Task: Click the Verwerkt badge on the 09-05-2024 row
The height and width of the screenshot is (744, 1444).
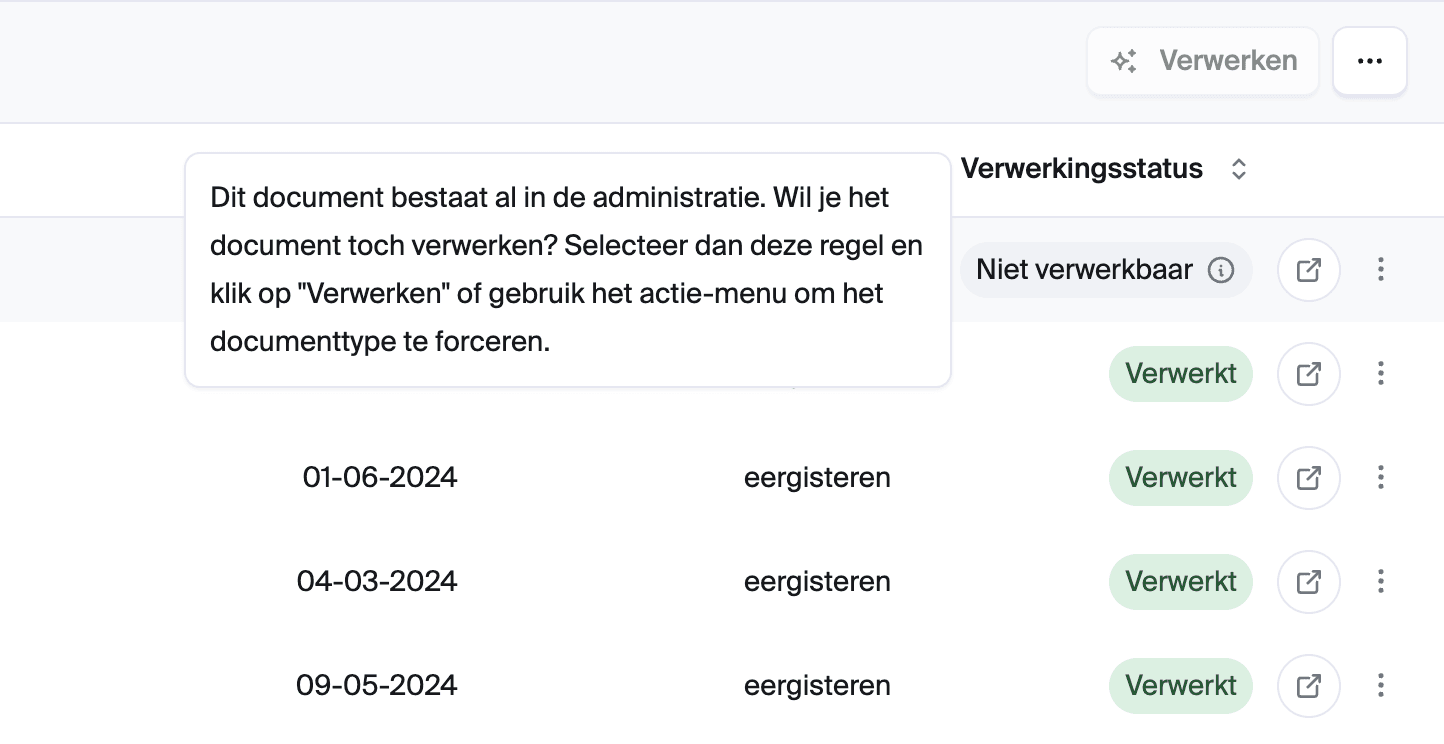Action: [x=1180, y=685]
